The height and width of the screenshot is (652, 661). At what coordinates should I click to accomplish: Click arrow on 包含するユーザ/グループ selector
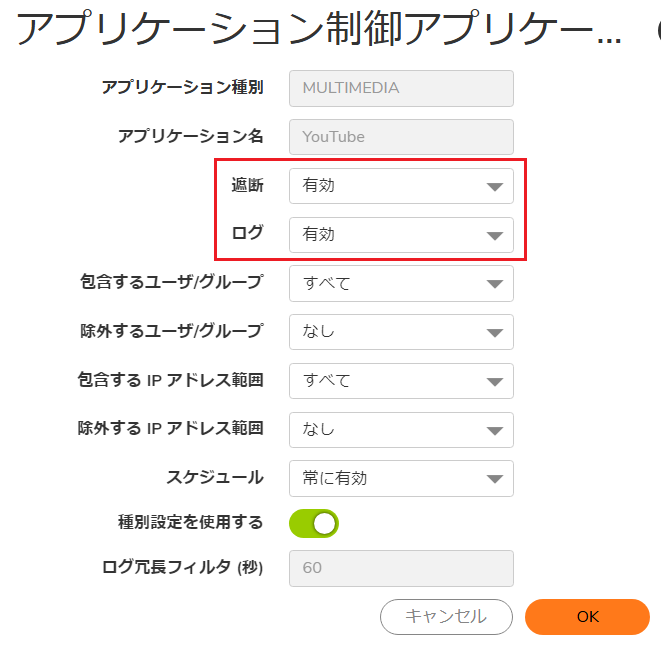[x=494, y=284]
